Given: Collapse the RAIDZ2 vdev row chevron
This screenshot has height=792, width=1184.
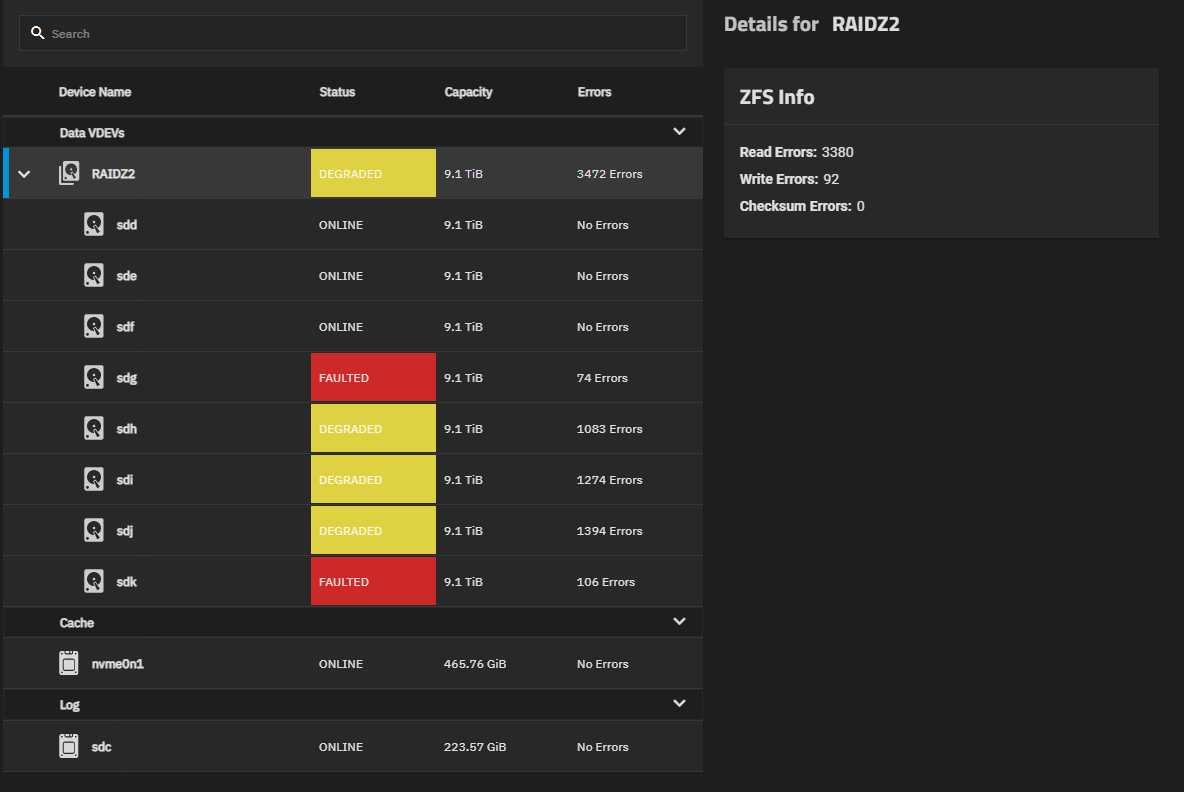Looking at the screenshot, I should (x=24, y=174).
